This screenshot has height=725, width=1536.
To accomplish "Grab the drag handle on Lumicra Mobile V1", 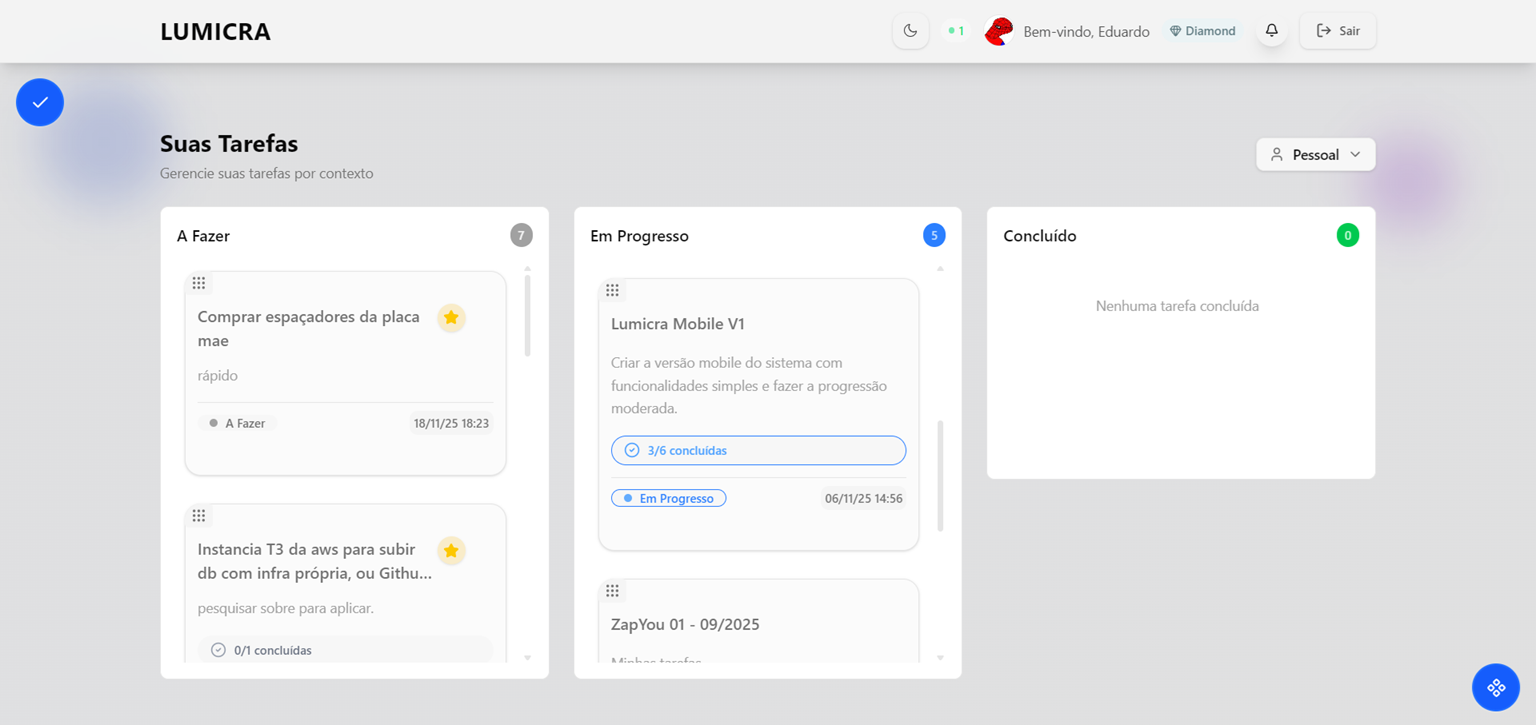I will 612,290.
